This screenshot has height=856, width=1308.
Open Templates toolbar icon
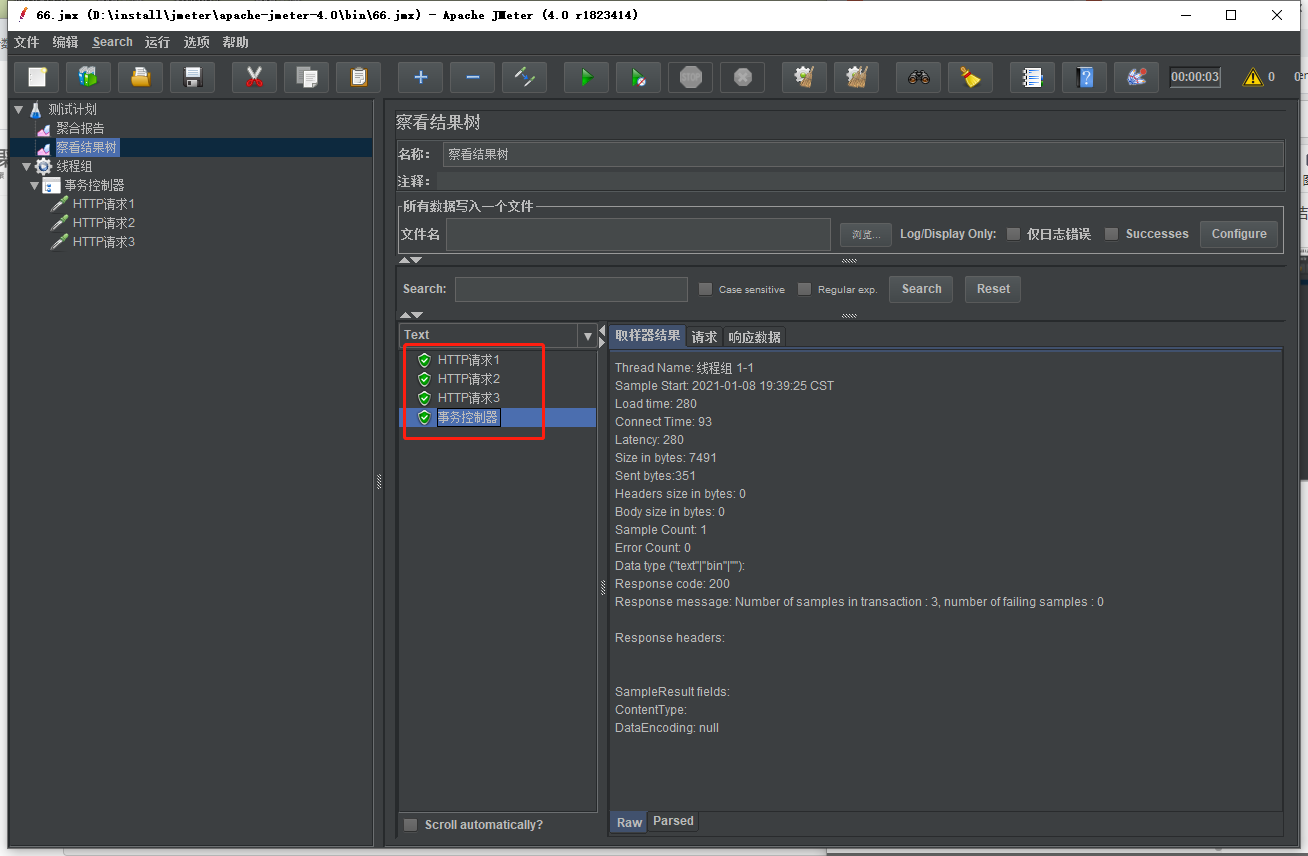(x=89, y=77)
